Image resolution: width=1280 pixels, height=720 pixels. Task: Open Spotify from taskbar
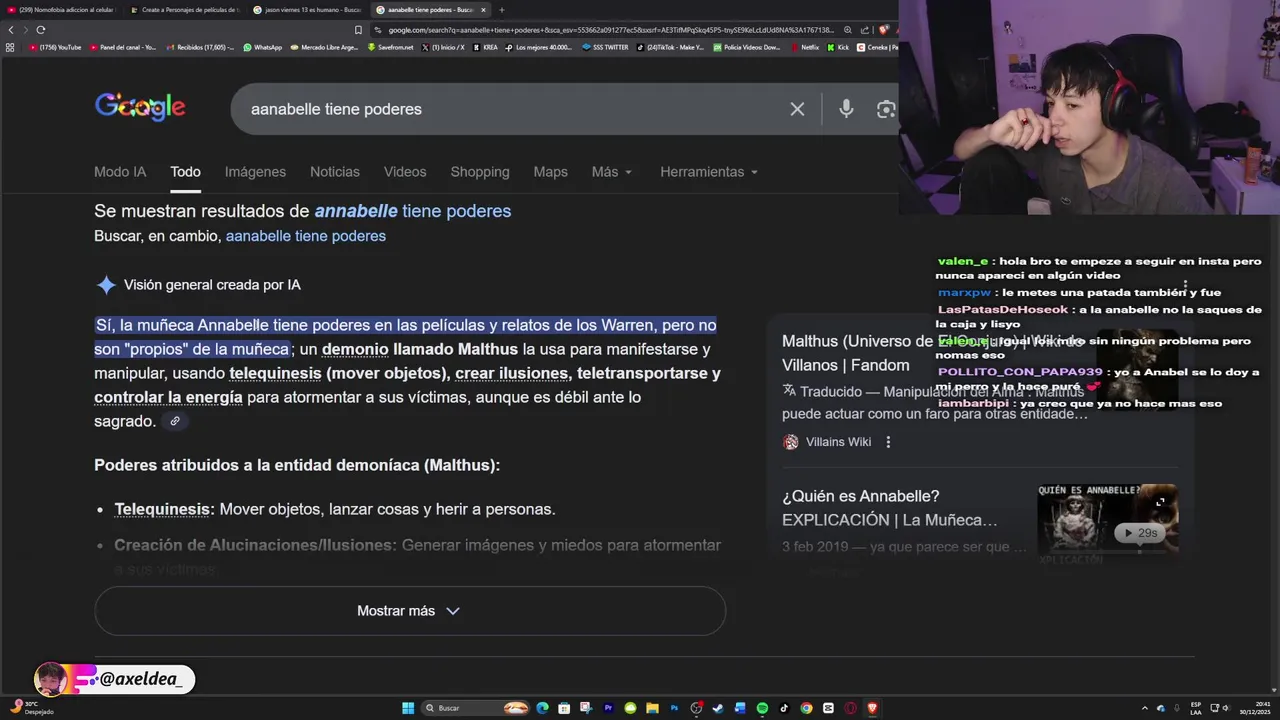tap(762, 708)
